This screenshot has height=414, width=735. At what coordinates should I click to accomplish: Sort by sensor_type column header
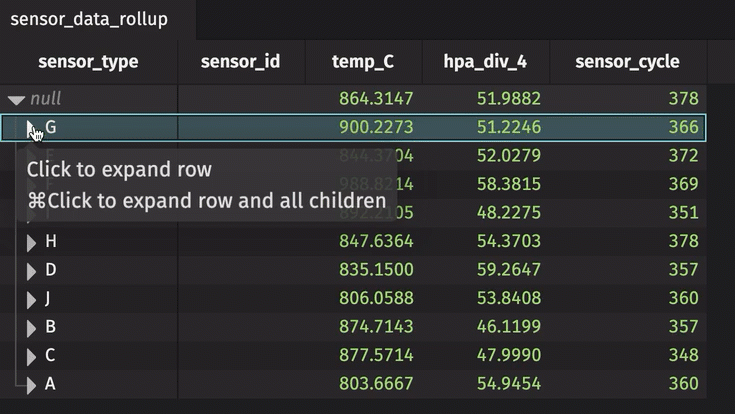click(x=88, y=62)
